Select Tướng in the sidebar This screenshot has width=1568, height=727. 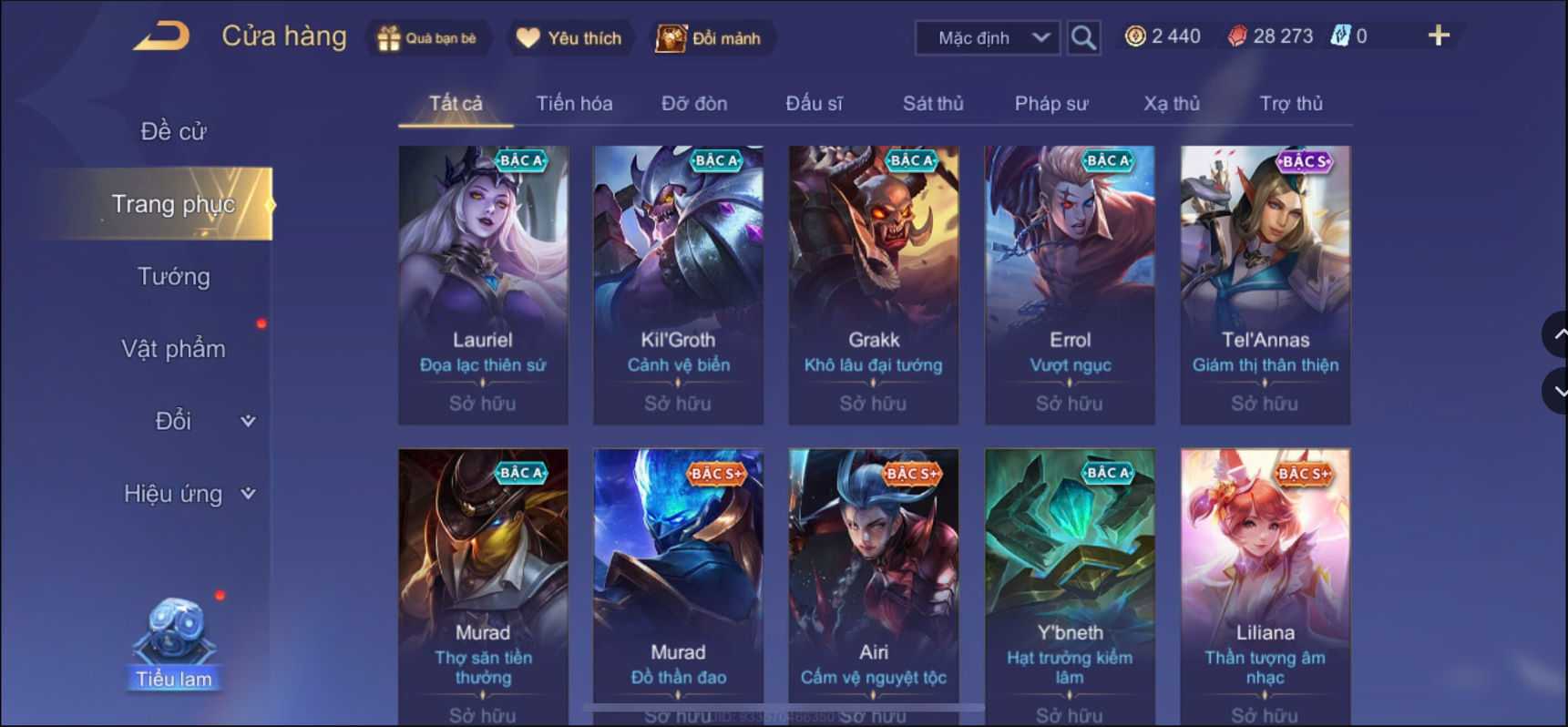pyautogui.click(x=173, y=276)
